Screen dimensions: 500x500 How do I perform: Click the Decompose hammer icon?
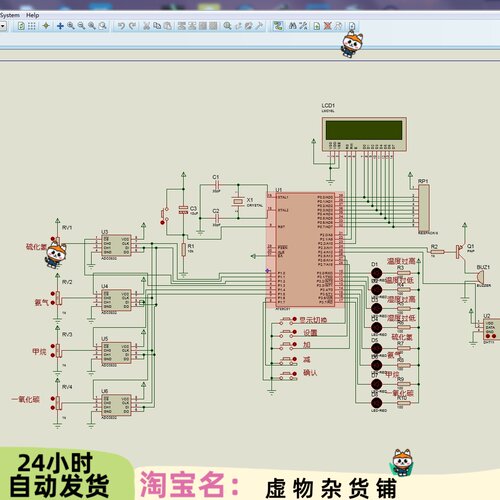pos(259,26)
